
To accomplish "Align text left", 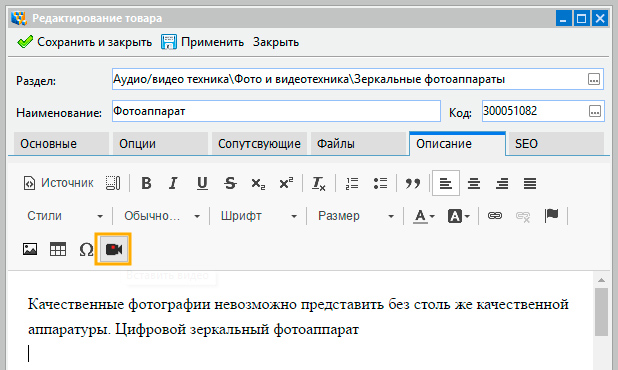I will click(x=446, y=183).
